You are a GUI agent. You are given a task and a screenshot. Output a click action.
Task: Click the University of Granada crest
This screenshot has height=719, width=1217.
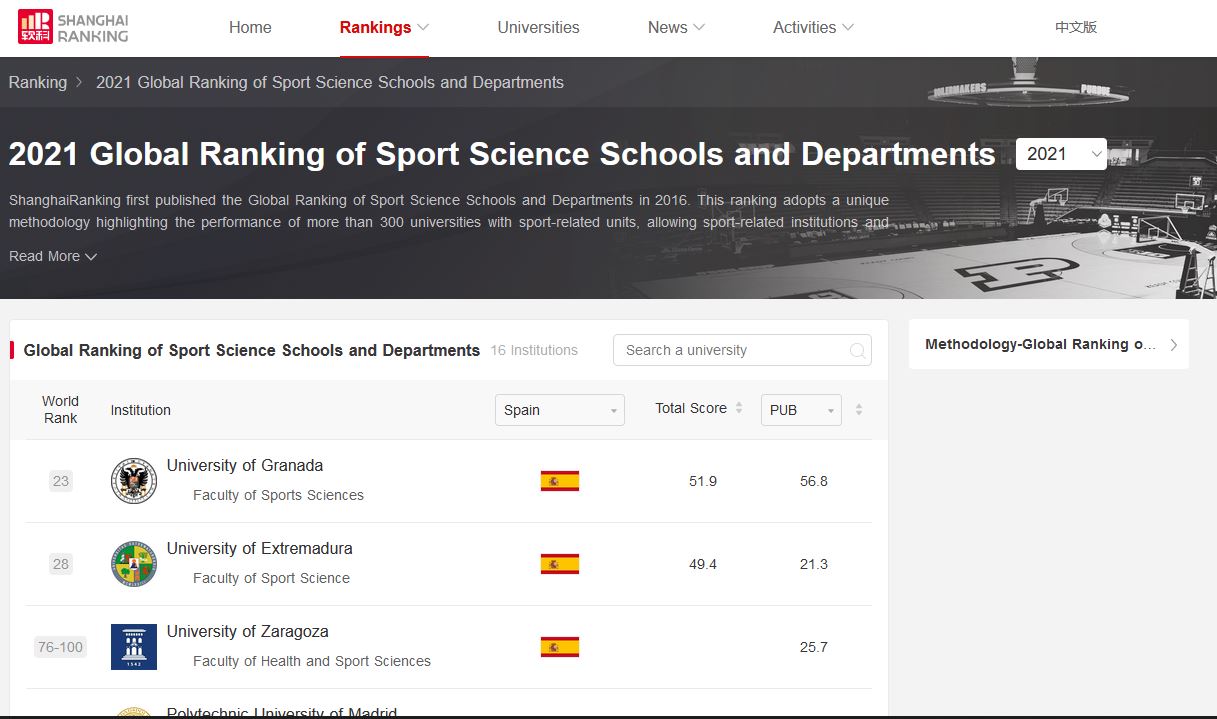click(x=134, y=481)
